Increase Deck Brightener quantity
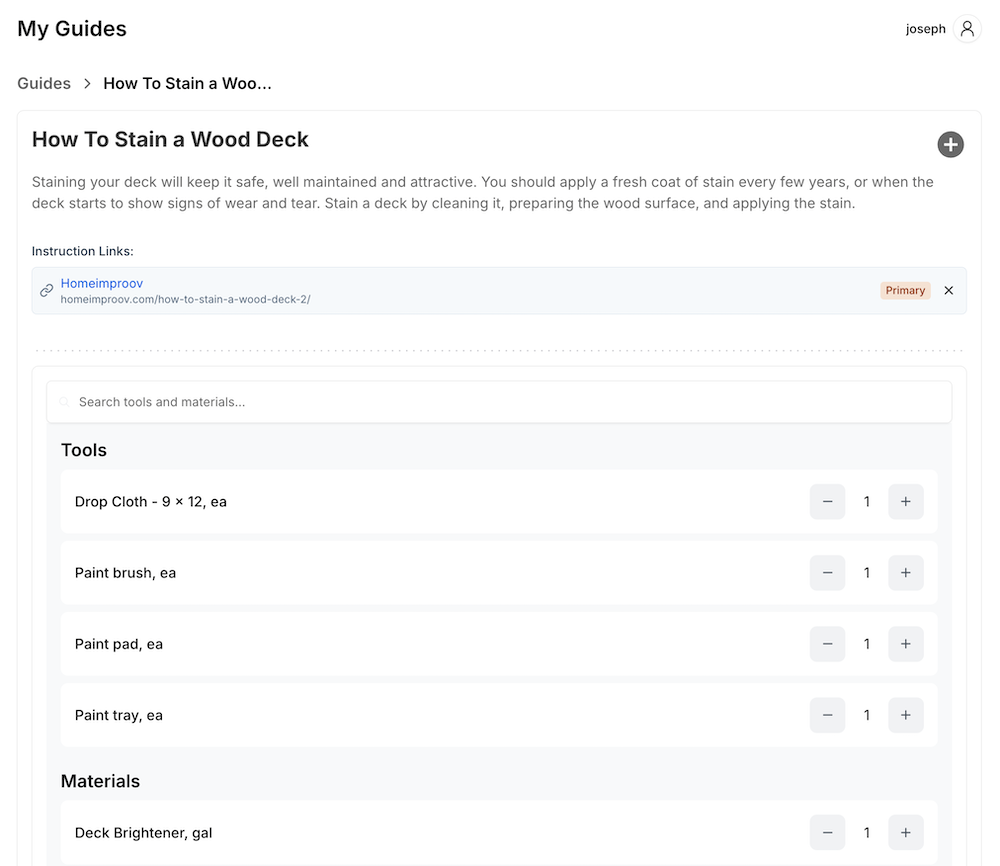Viewport: 1000px width, 866px height. (906, 833)
